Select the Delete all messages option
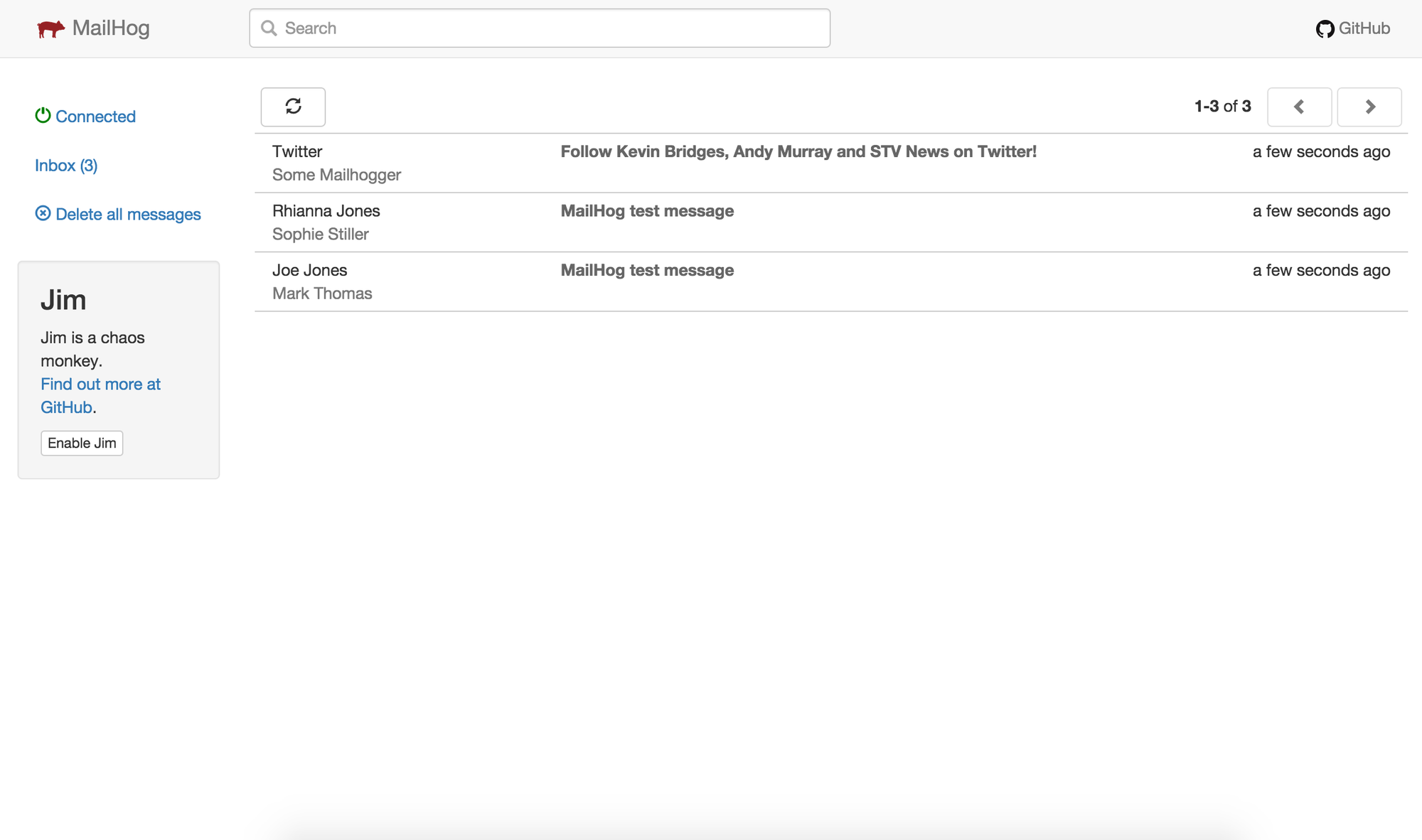Screen dimensions: 1422x840 click(117, 214)
